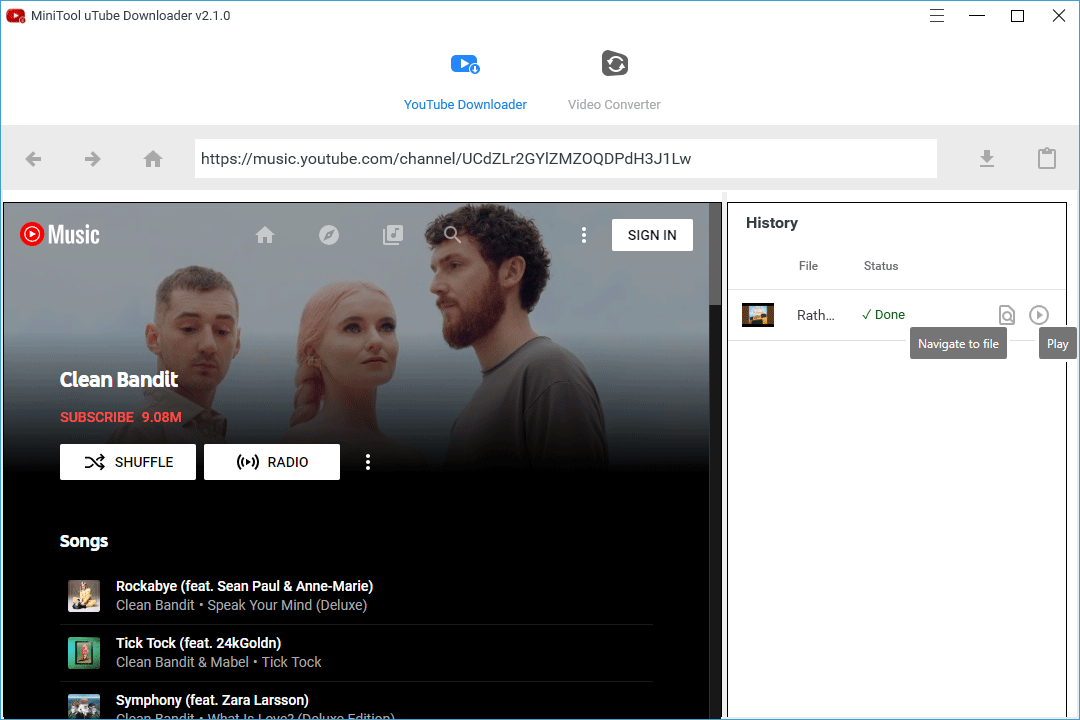This screenshot has width=1080, height=720.
Task: Click the download icon beside the URL bar
Action: [x=987, y=158]
